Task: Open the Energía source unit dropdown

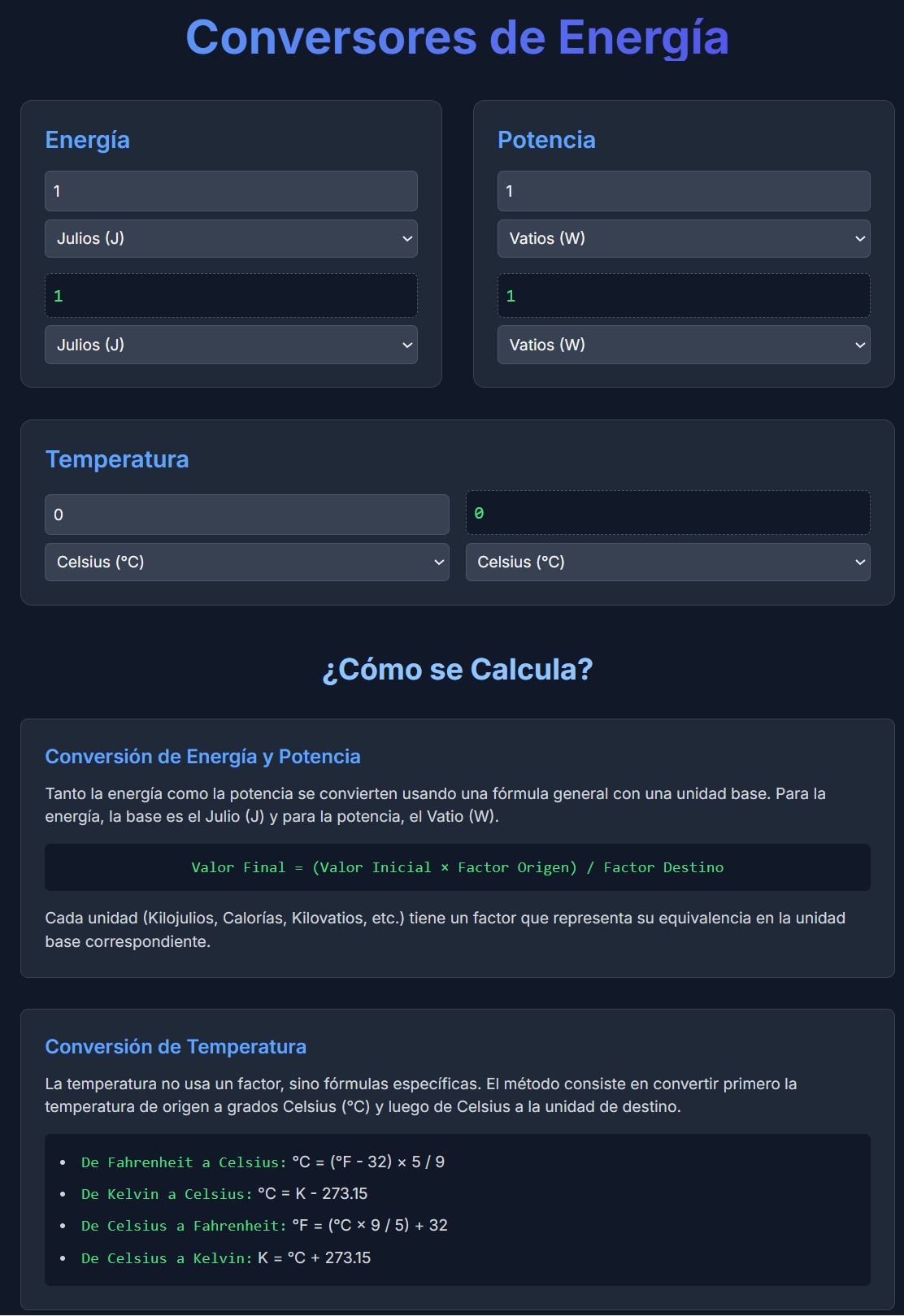Action: (x=231, y=239)
